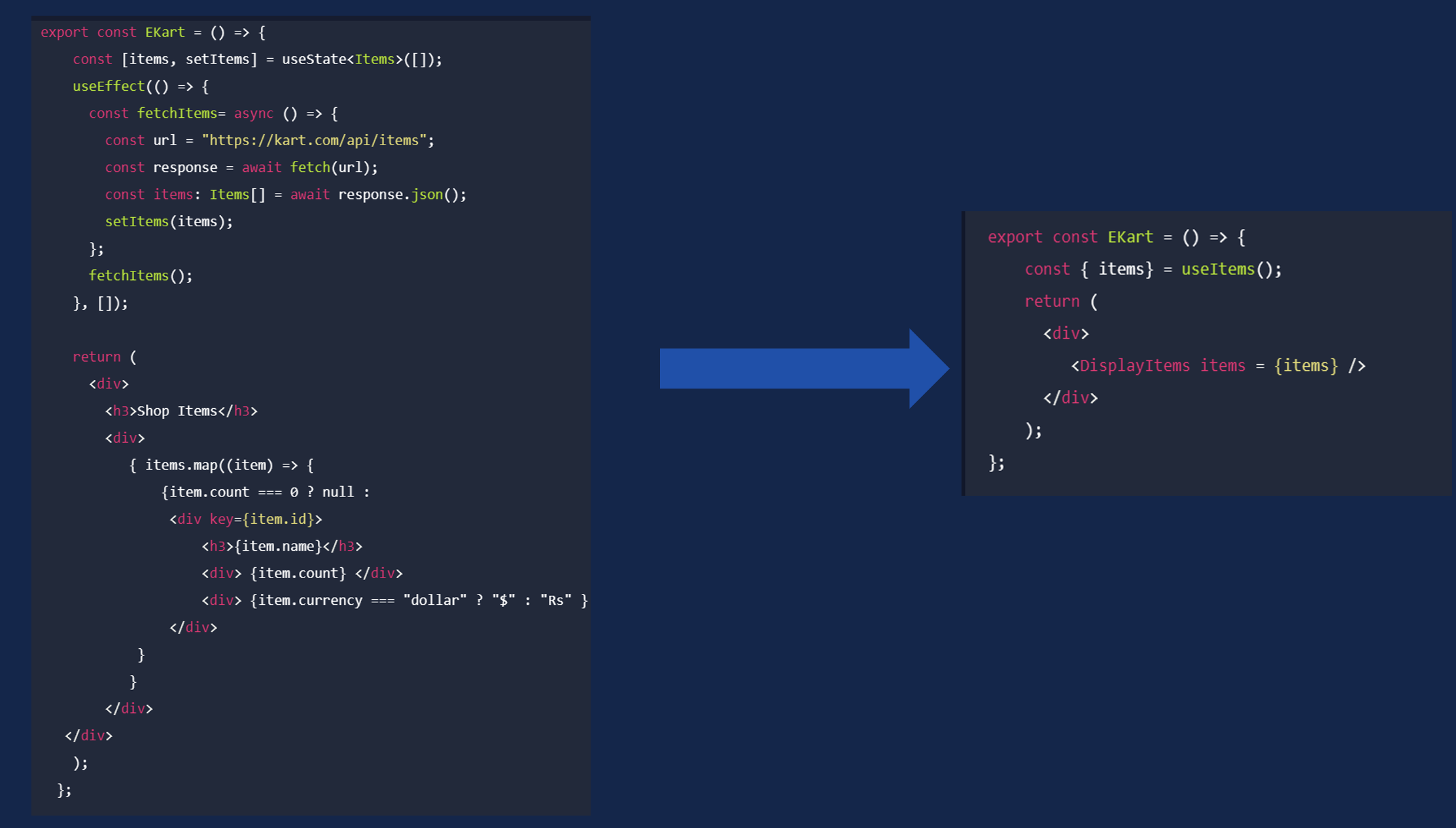Screen dimensions: 1456x828
Task: Click the return keyword in right snippet
Action: 1052,301
